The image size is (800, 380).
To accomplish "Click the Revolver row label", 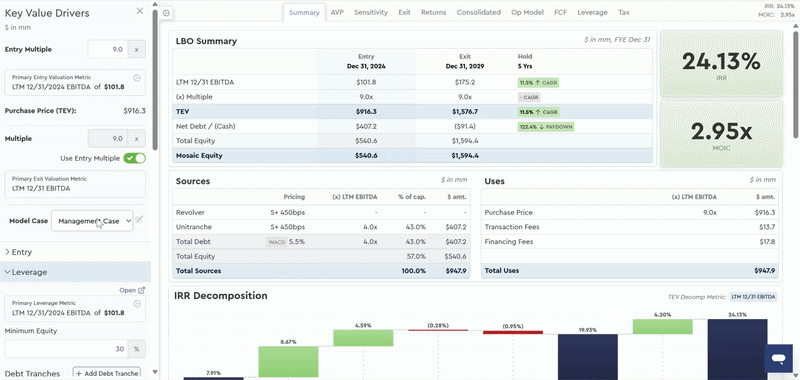I will click(x=189, y=212).
